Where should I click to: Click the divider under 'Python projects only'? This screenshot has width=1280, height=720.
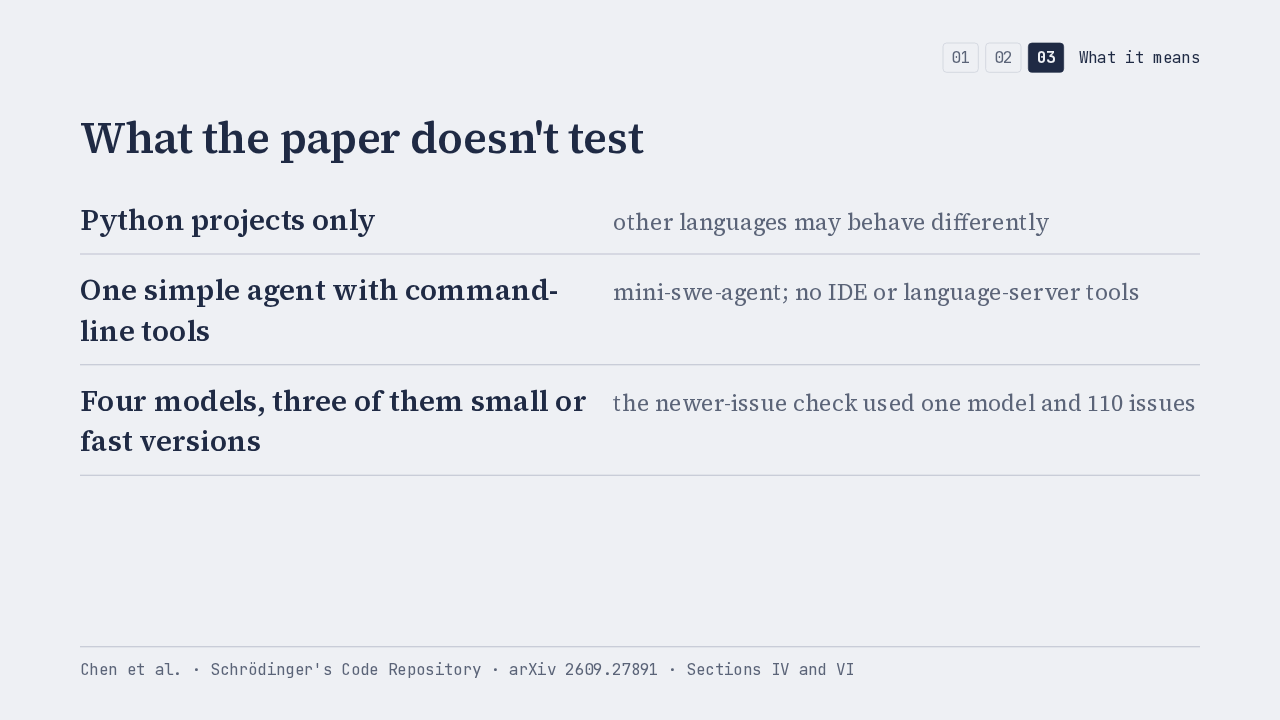point(640,254)
